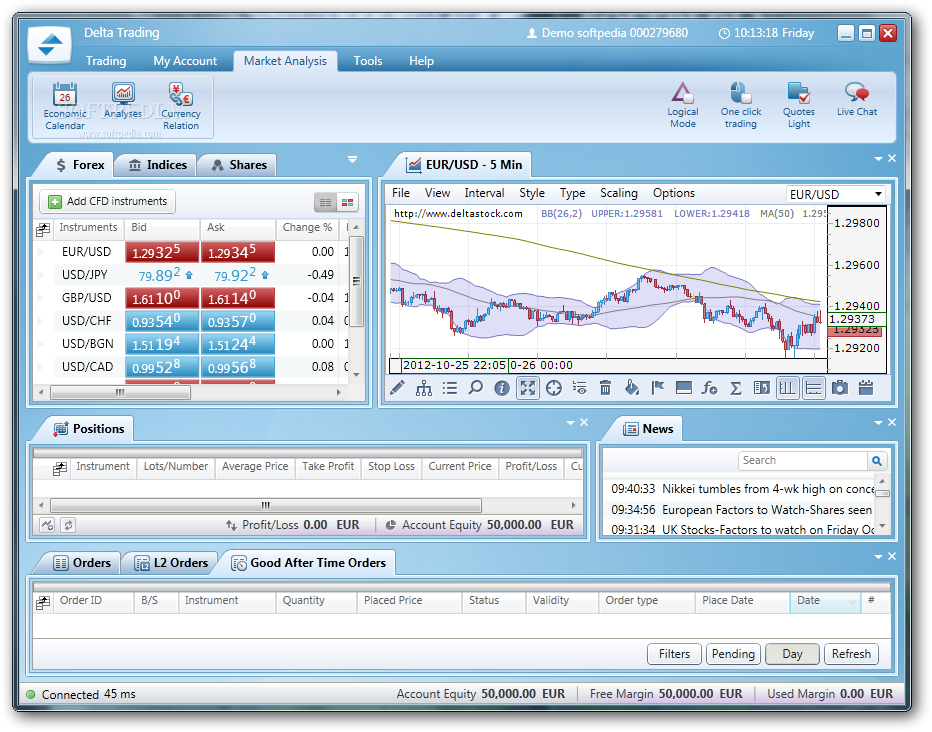Switch quotes to tile view
The height and width of the screenshot is (732, 932).
point(347,203)
